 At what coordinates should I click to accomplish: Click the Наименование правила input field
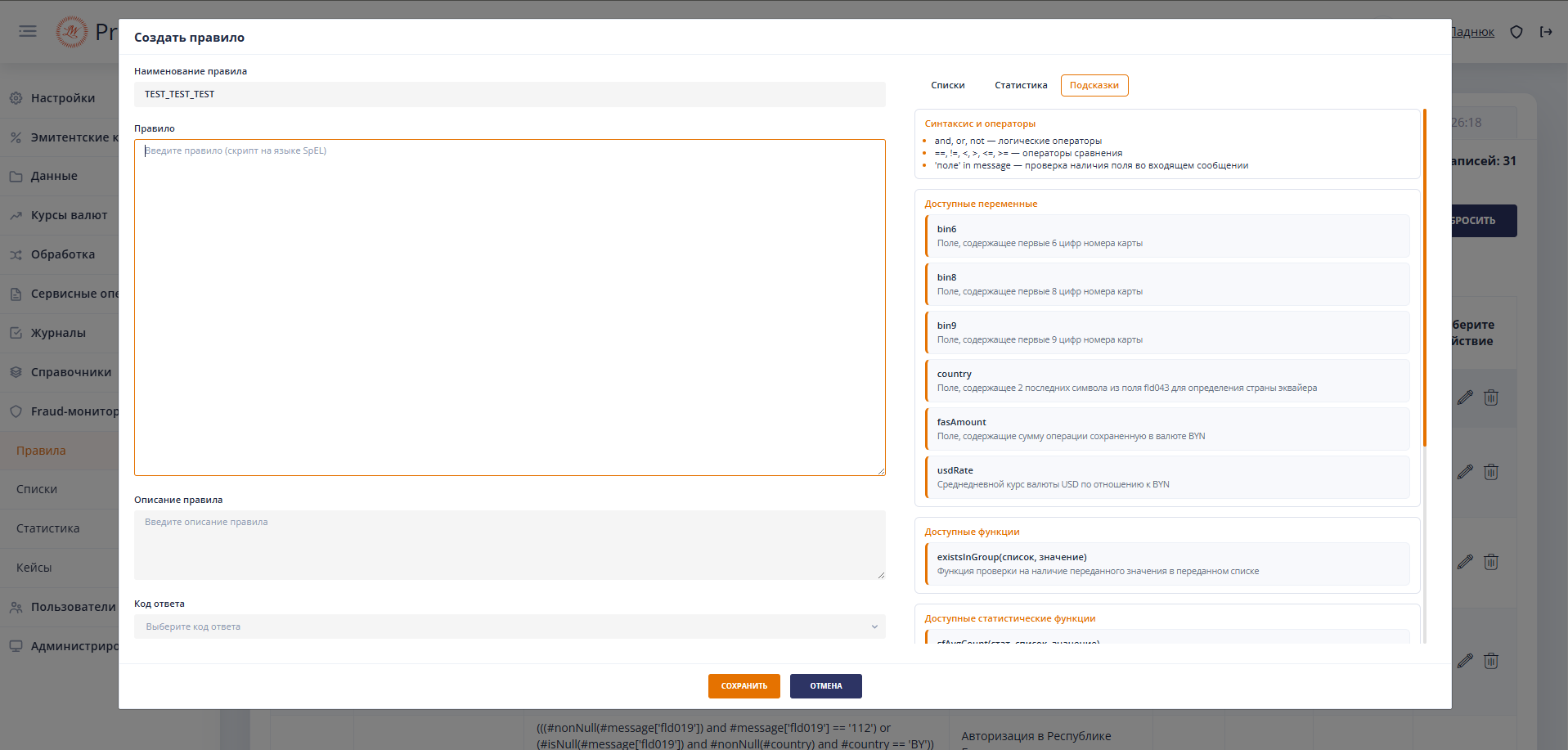509,94
